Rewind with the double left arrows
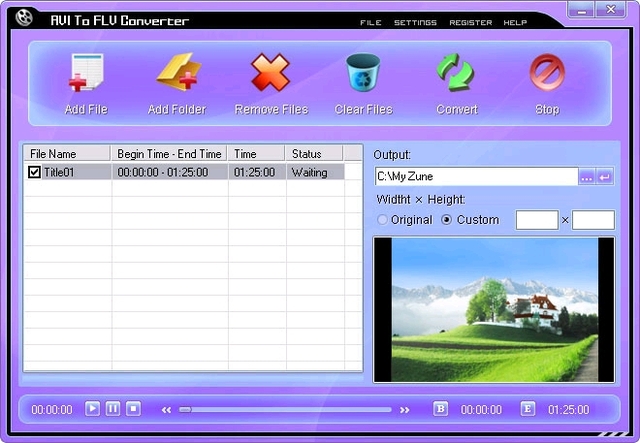The width and height of the screenshot is (640, 443). pos(166,410)
